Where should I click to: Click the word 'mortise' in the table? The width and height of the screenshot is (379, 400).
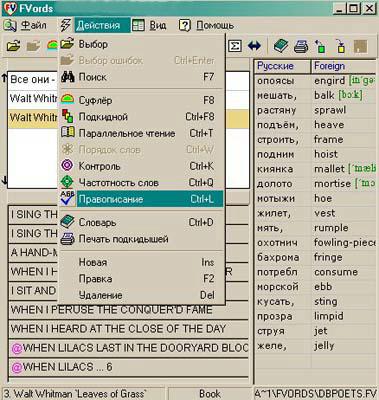point(332,184)
